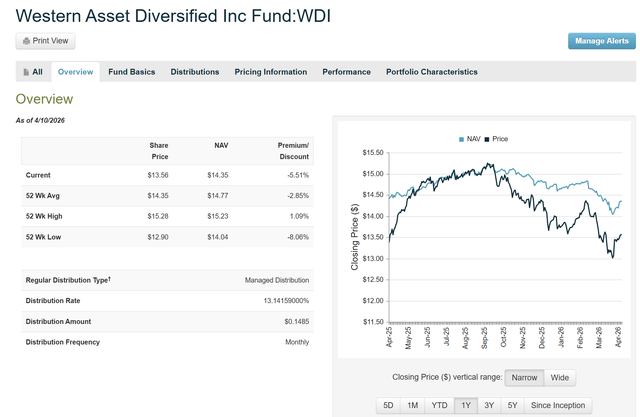Select the Pricing Information tab
This screenshot has height=417, width=640.
271,72
